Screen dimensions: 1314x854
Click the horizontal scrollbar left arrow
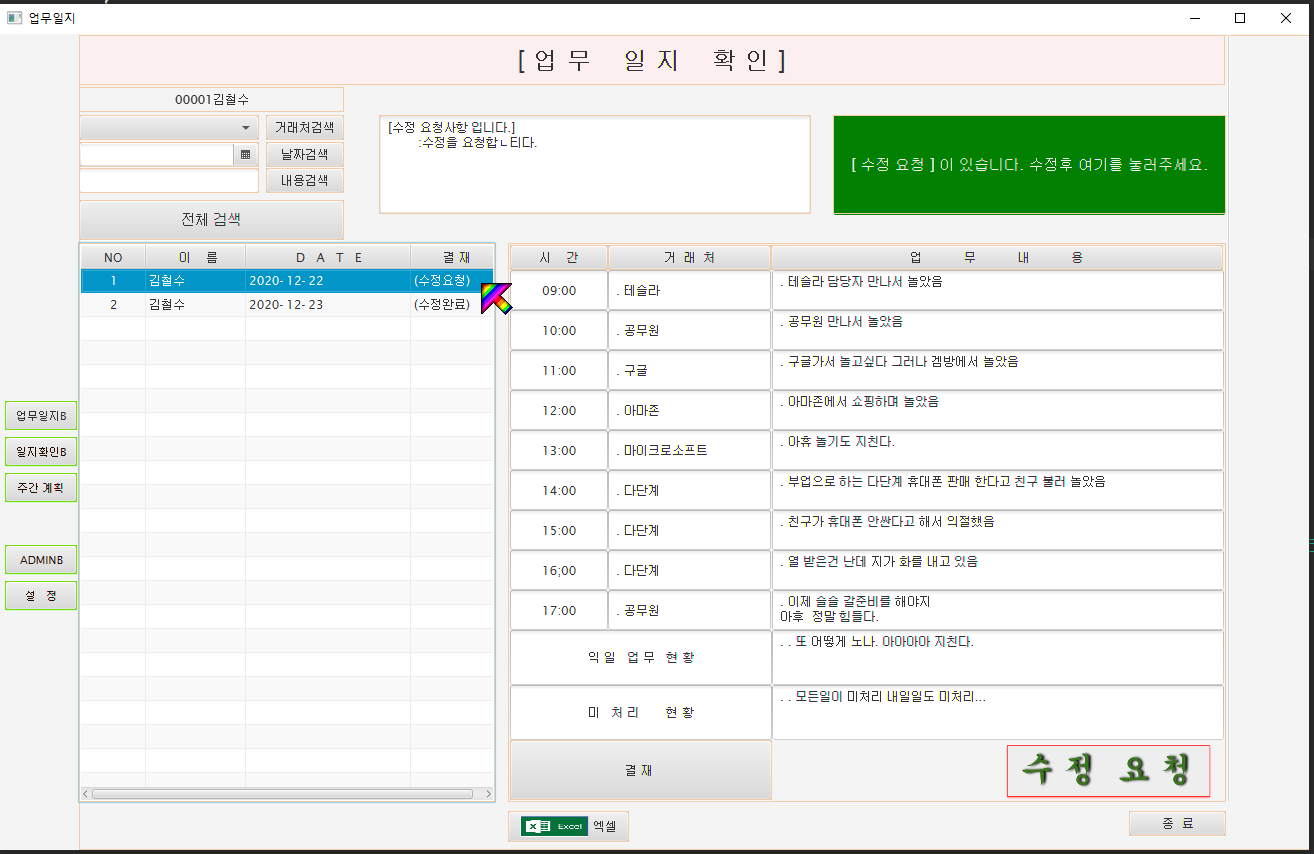(x=86, y=794)
